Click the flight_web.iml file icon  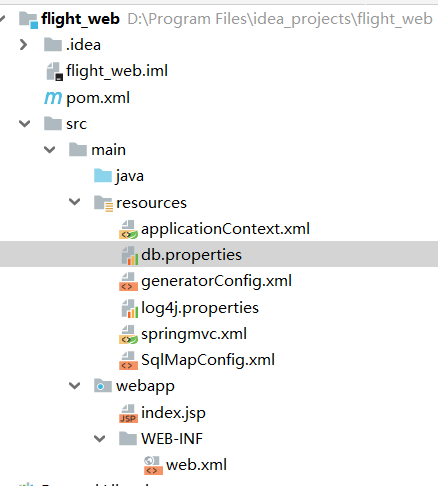[x=54, y=71]
